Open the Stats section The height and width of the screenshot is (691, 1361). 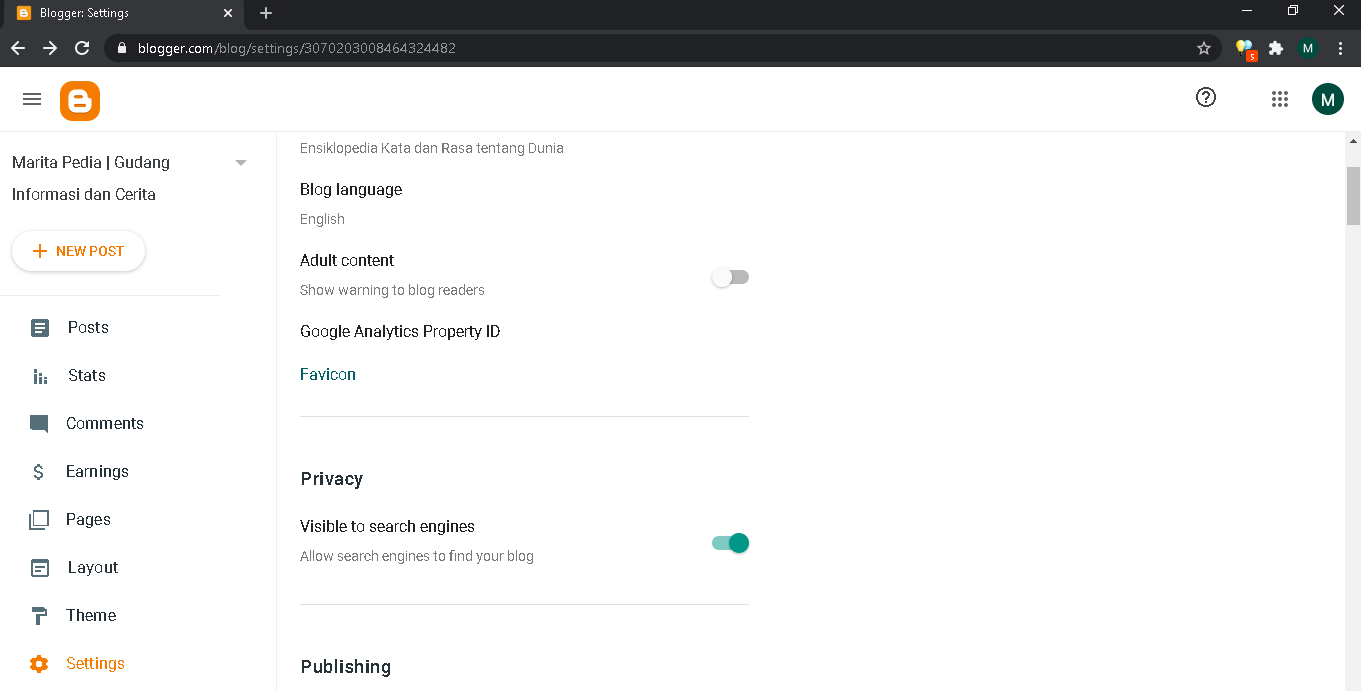(x=86, y=375)
